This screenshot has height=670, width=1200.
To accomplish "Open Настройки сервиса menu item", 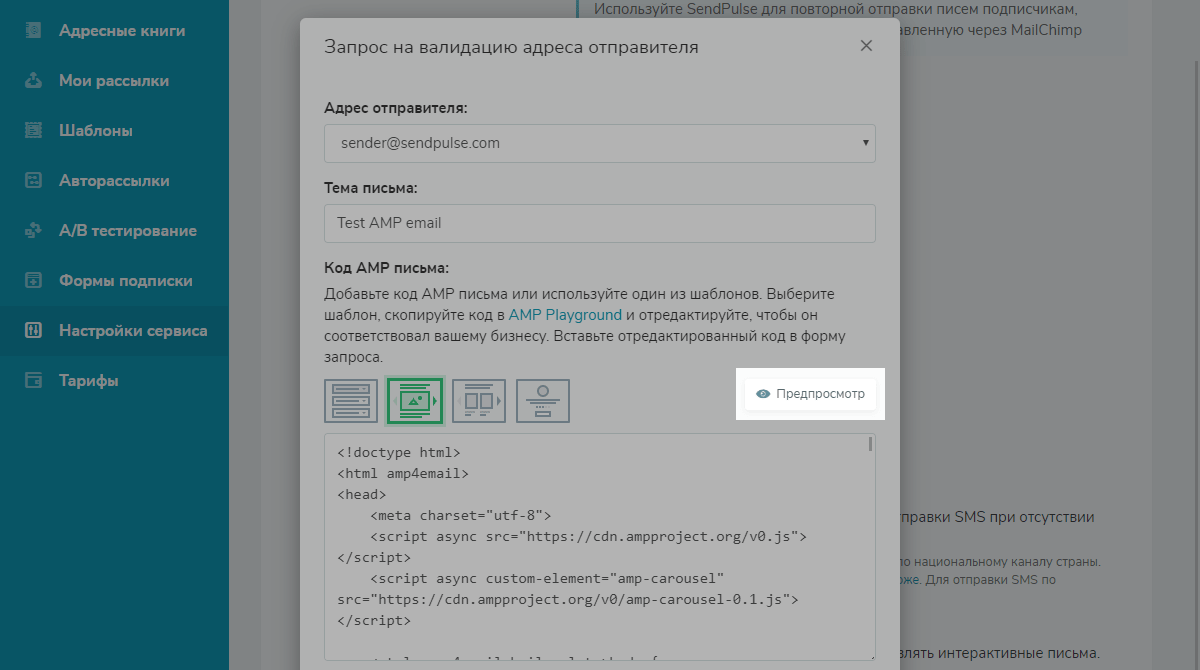I will pos(133,331).
